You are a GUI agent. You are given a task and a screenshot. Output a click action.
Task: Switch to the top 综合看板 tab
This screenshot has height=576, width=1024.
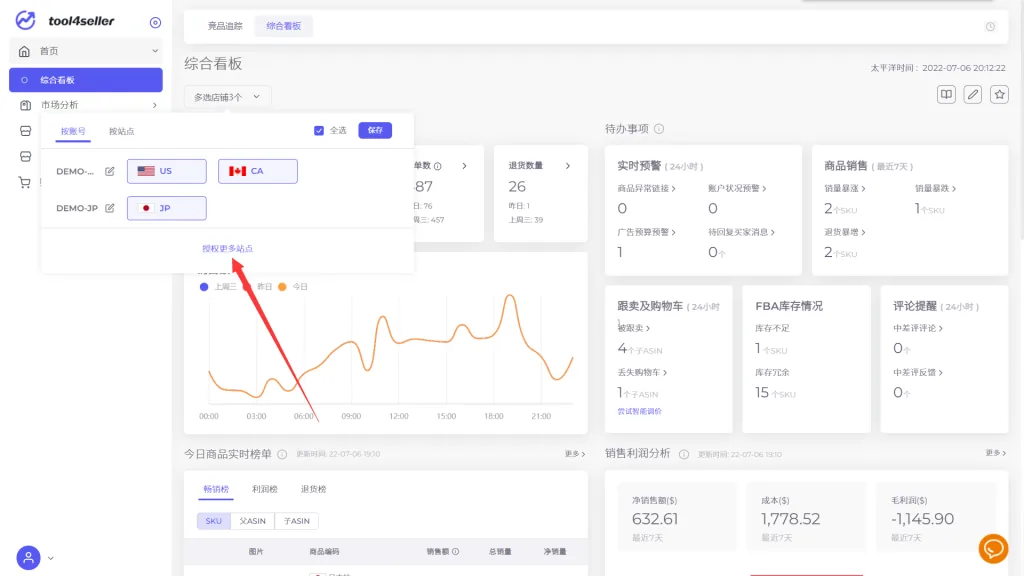(283, 26)
